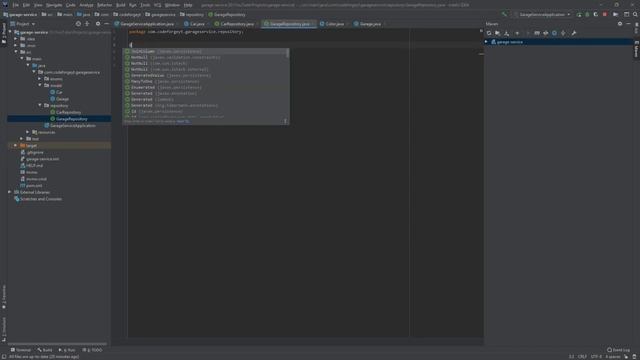Open Terminal tool window
The height and width of the screenshot is (360, 640).
[21, 350]
